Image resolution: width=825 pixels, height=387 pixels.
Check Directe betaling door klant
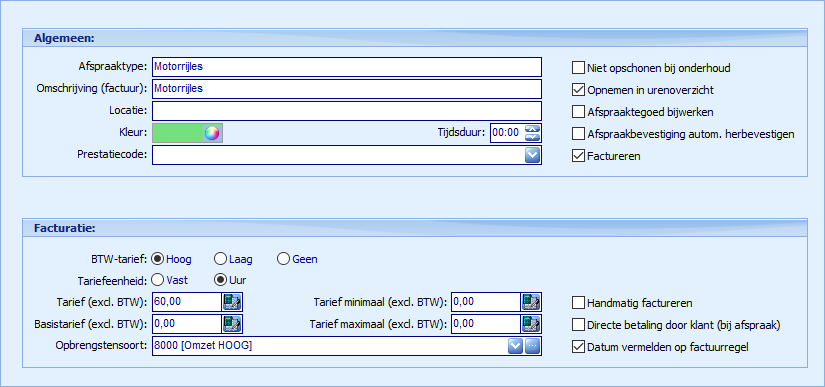point(578,325)
